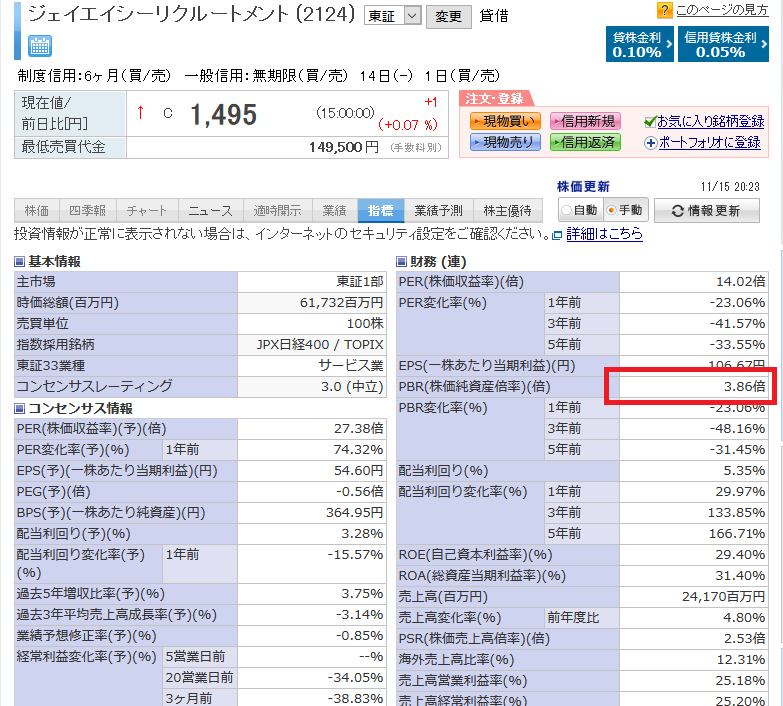The width and height of the screenshot is (783, 706).
Task: Click the consensus rating 3.0 (中立)
Action: pos(352,386)
